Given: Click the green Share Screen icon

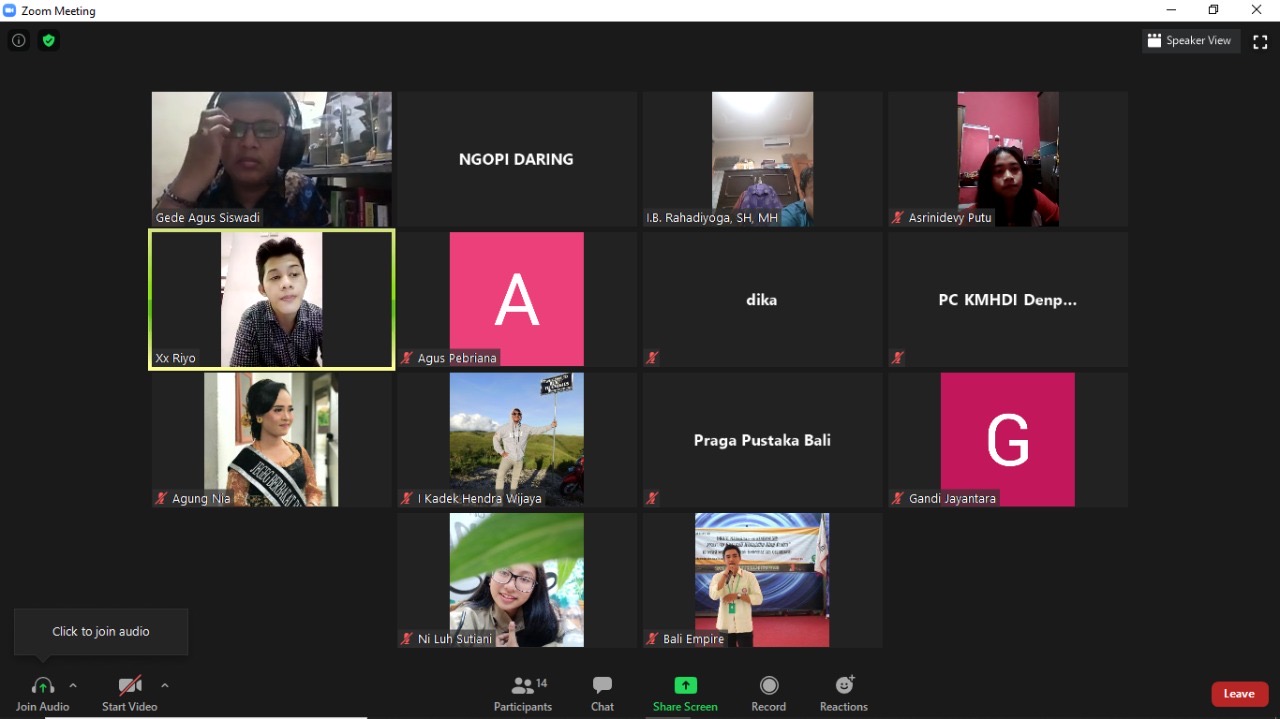Looking at the screenshot, I should (x=685, y=685).
